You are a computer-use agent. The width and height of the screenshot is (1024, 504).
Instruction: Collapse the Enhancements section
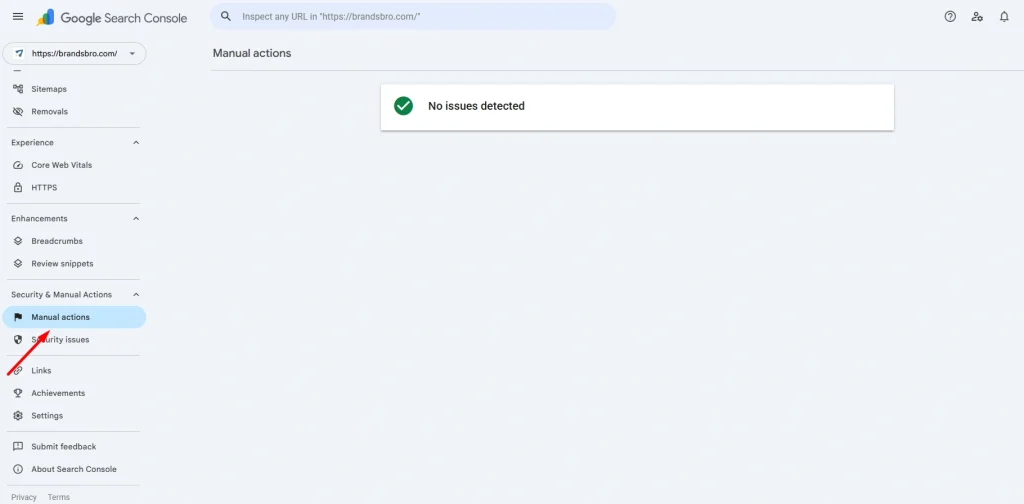tap(136, 219)
